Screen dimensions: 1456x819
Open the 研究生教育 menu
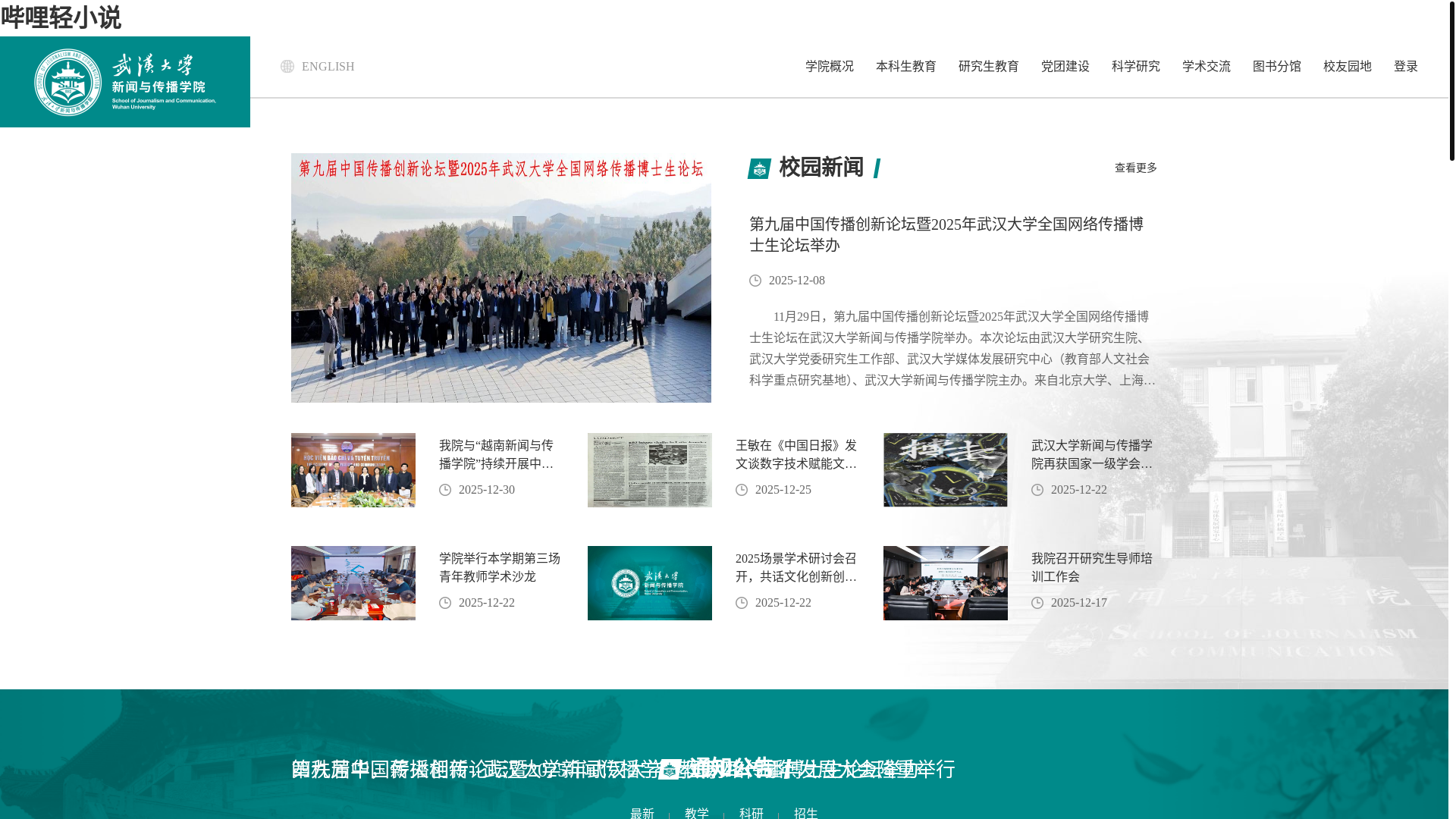coord(989,67)
